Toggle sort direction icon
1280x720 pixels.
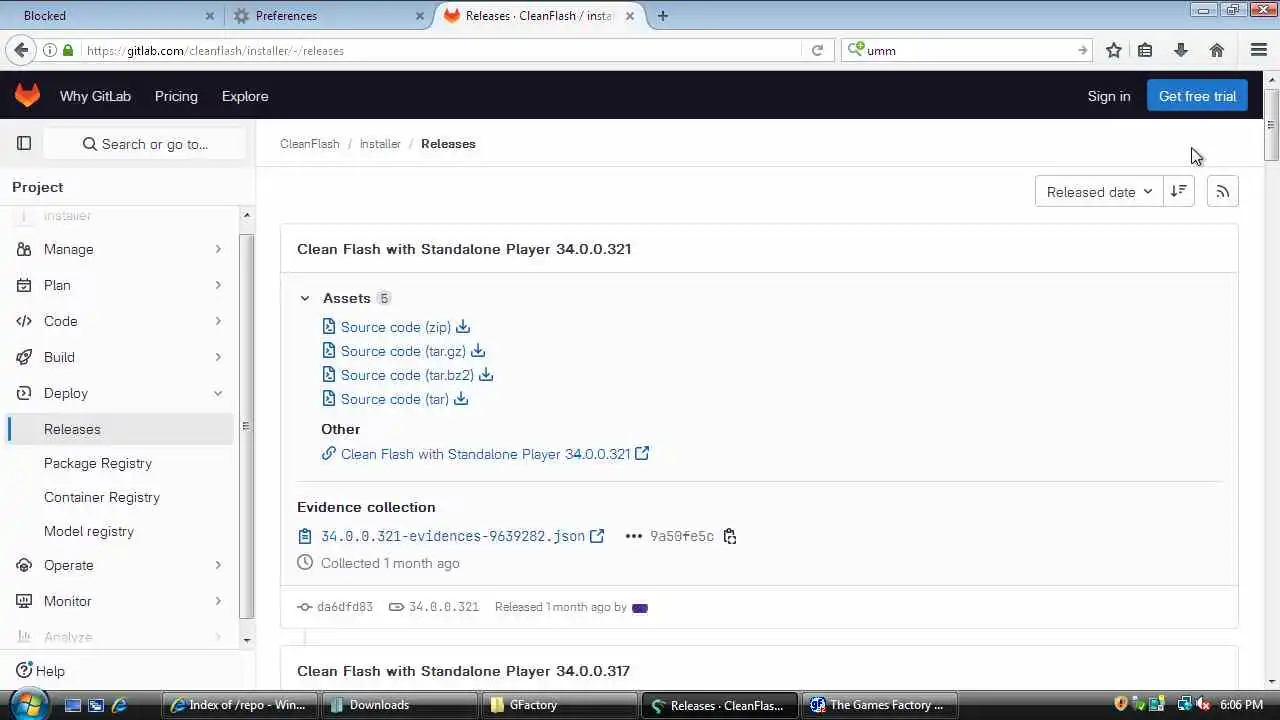1179,192
